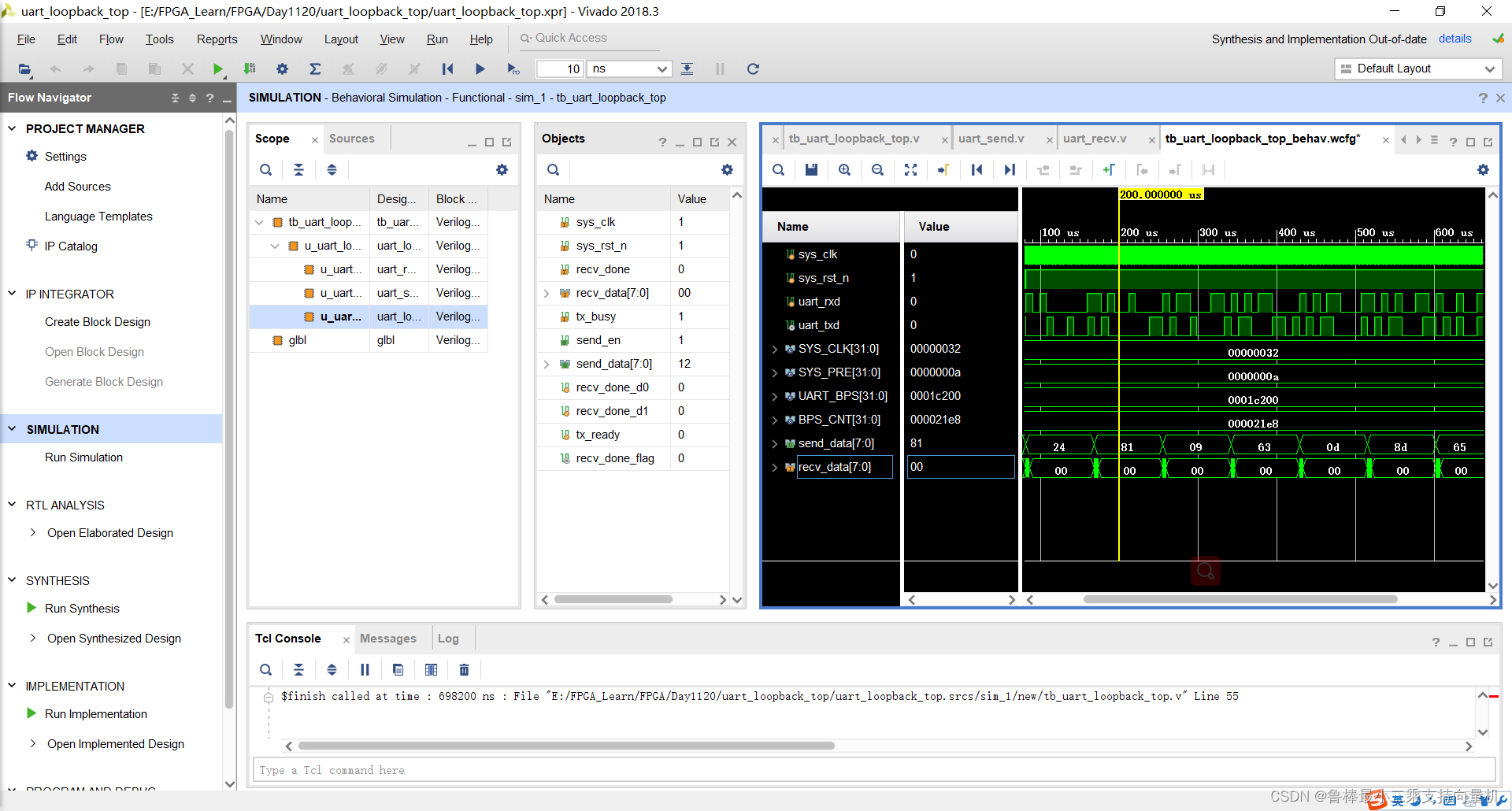Image resolution: width=1512 pixels, height=811 pixels.
Task: Open the Default Layout dropdown
Action: [1418, 69]
